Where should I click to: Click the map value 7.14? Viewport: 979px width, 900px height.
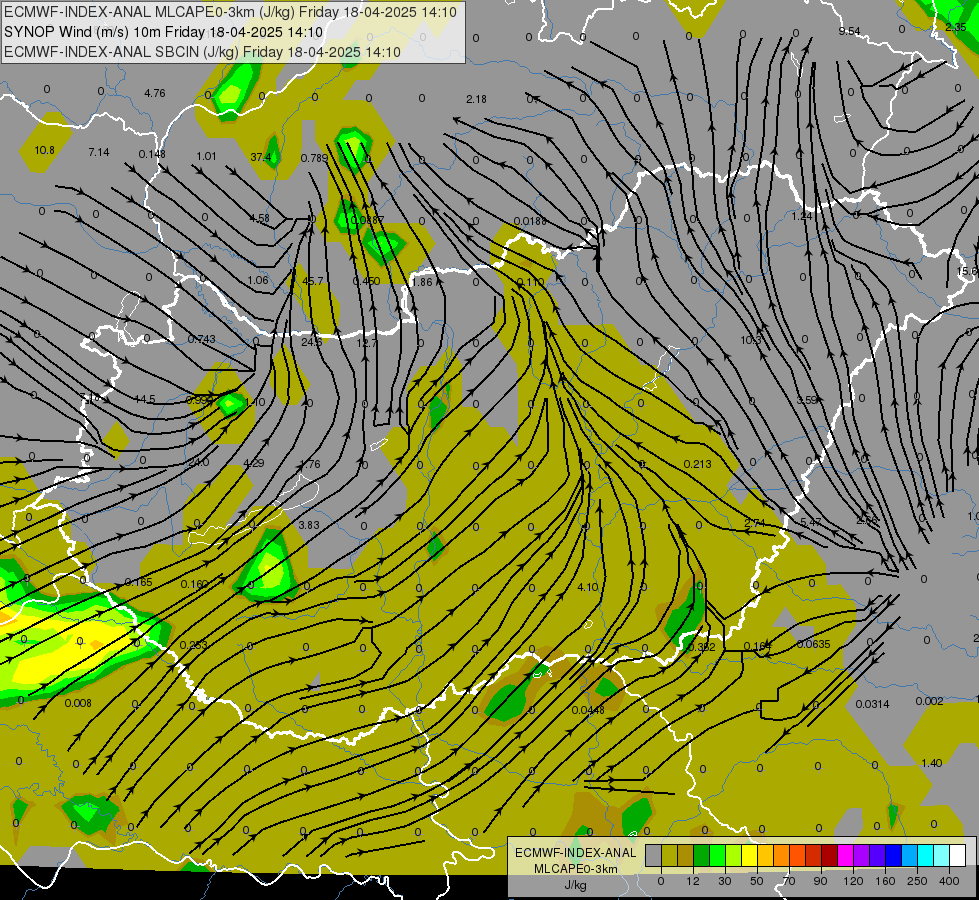pyautogui.click(x=99, y=152)
